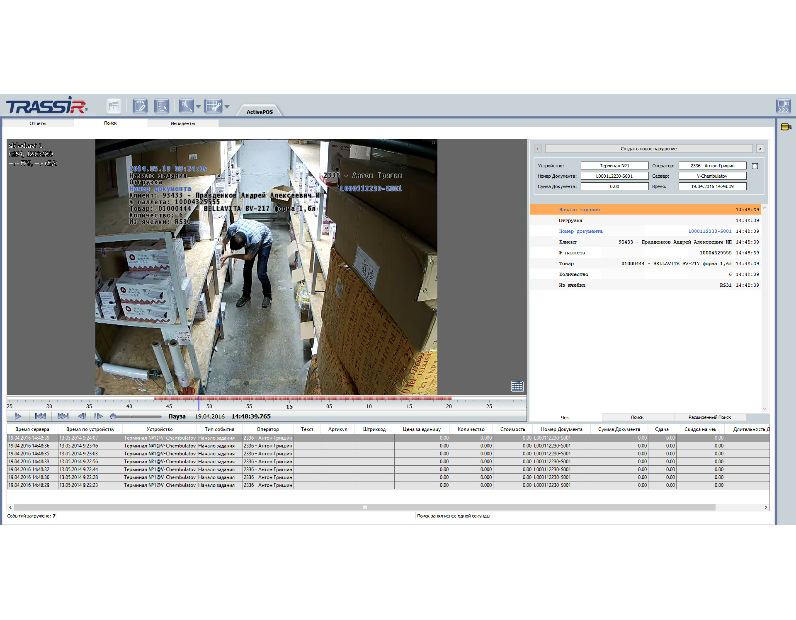
Task: Step one frame backward
Action: point(81,416)
